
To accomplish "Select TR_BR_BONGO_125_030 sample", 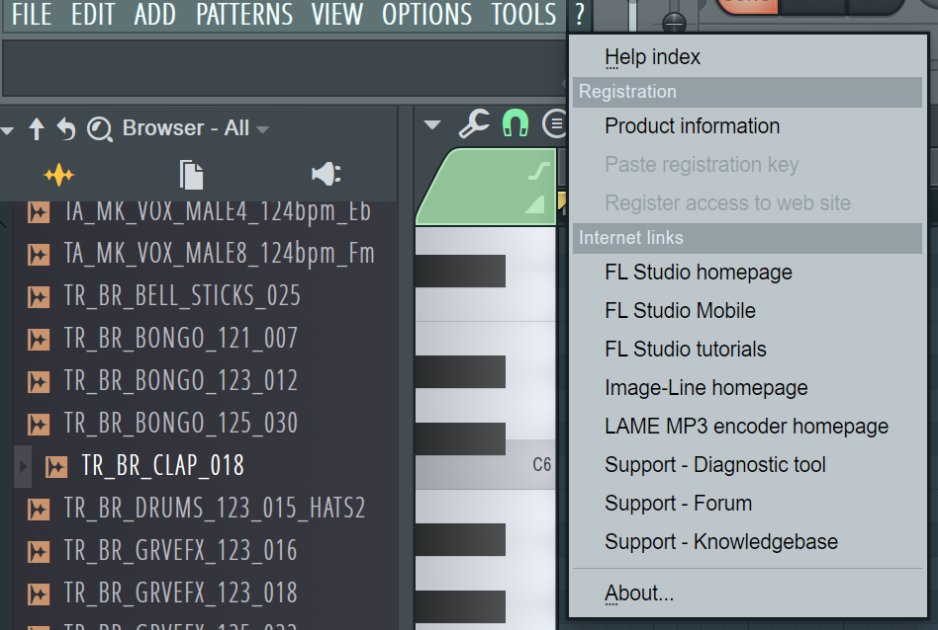I will point(181,424).
